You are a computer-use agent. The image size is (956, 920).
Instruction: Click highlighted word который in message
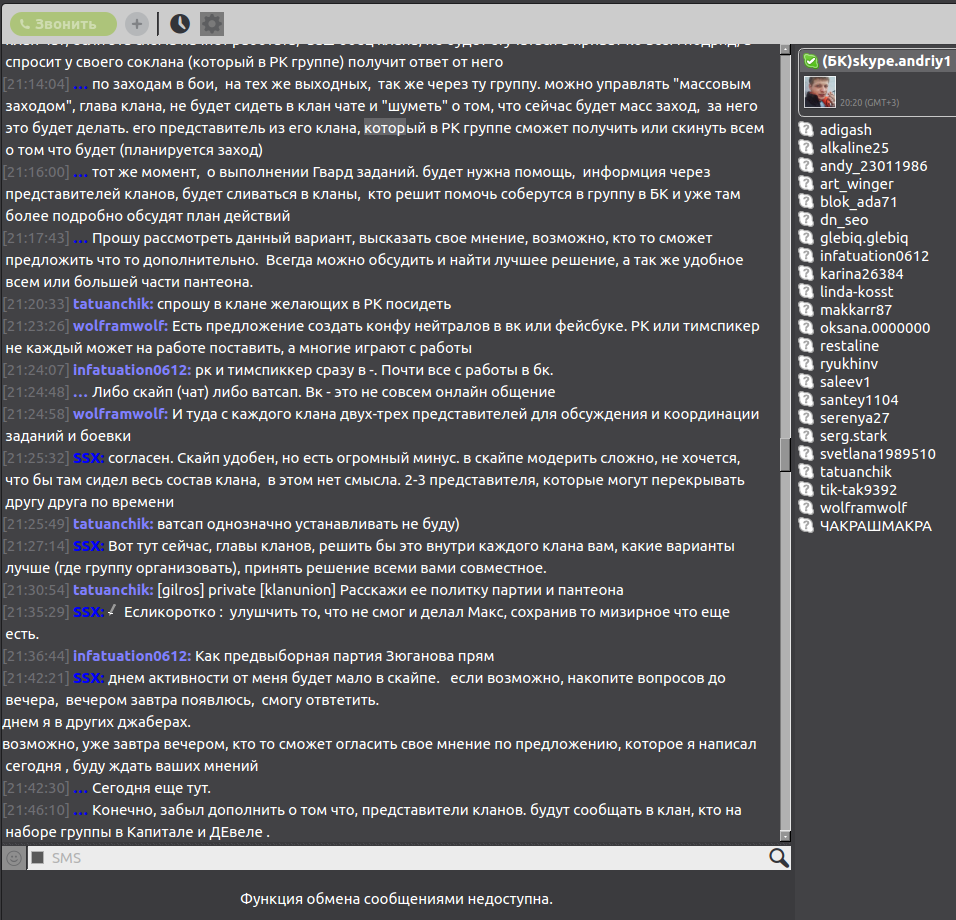(395, 129)
